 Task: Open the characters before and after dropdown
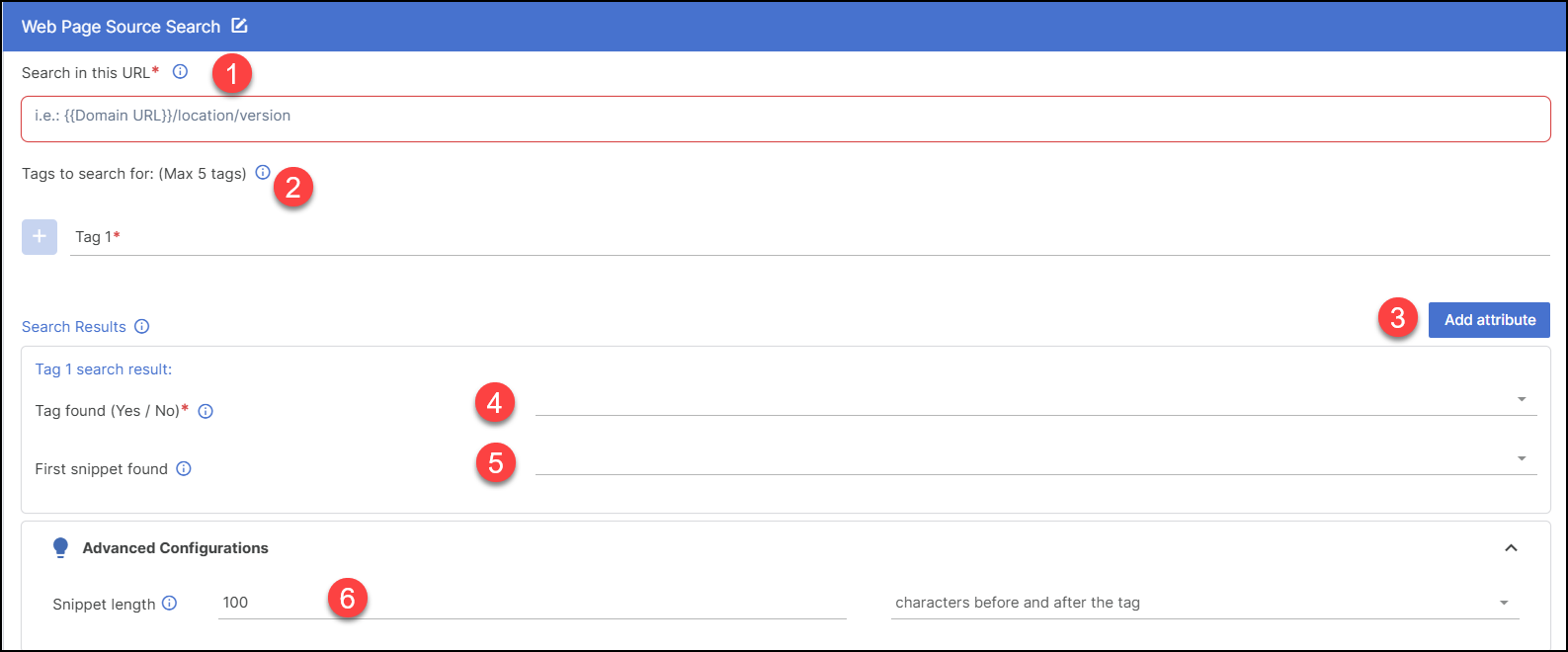coord(1505,601)
